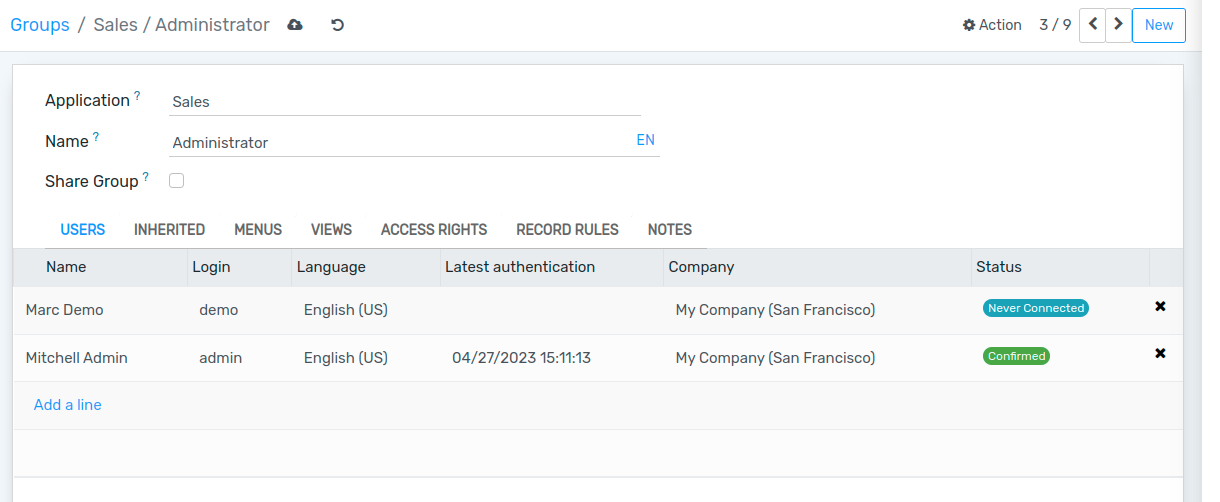Click English (US) in Marc Demo row
This screenshot has height=502, width=1220.
pos(346,310)
